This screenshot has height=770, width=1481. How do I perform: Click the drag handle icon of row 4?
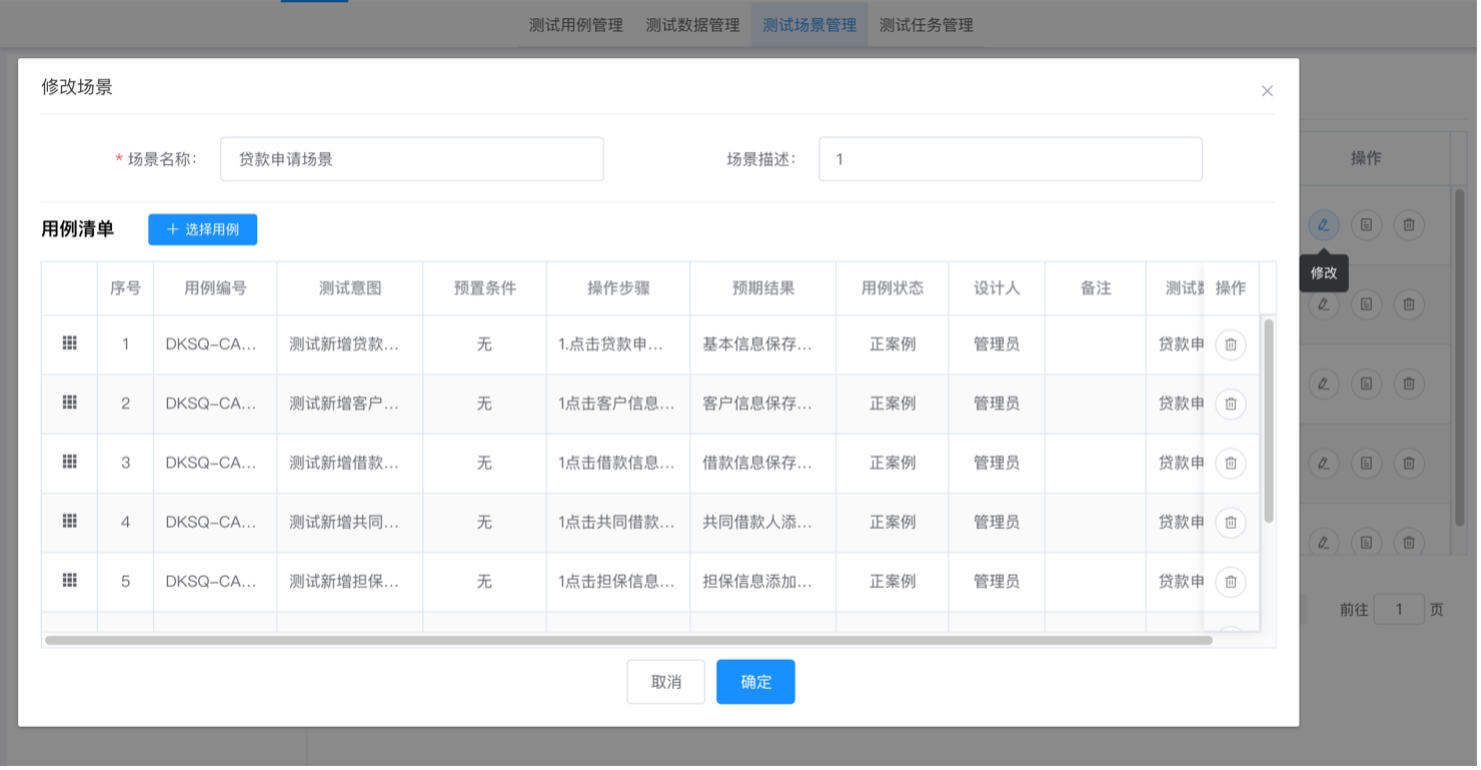point(69,521)
